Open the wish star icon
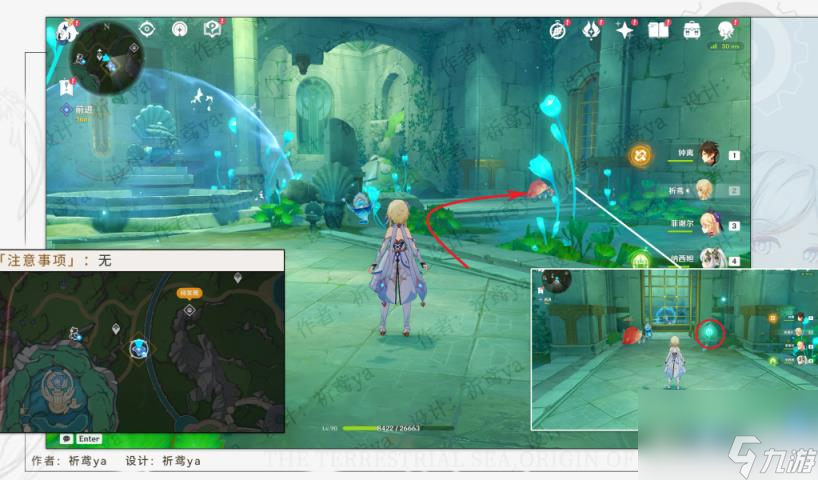 click(x=624, y=30)
